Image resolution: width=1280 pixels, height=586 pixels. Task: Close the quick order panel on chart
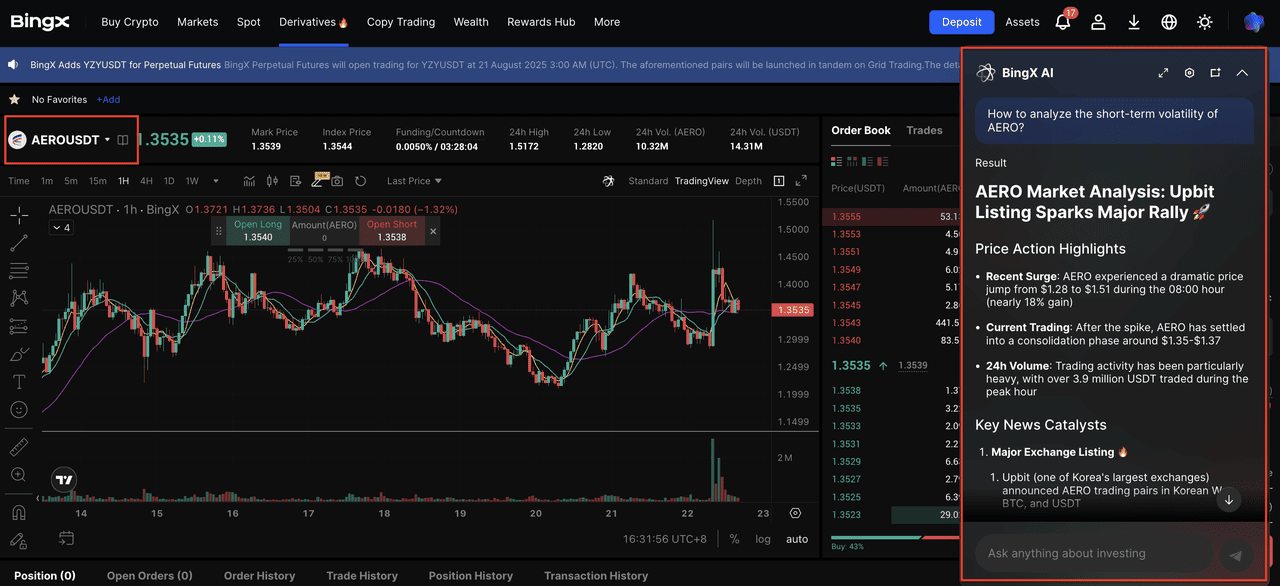click(x=433, y=231)
